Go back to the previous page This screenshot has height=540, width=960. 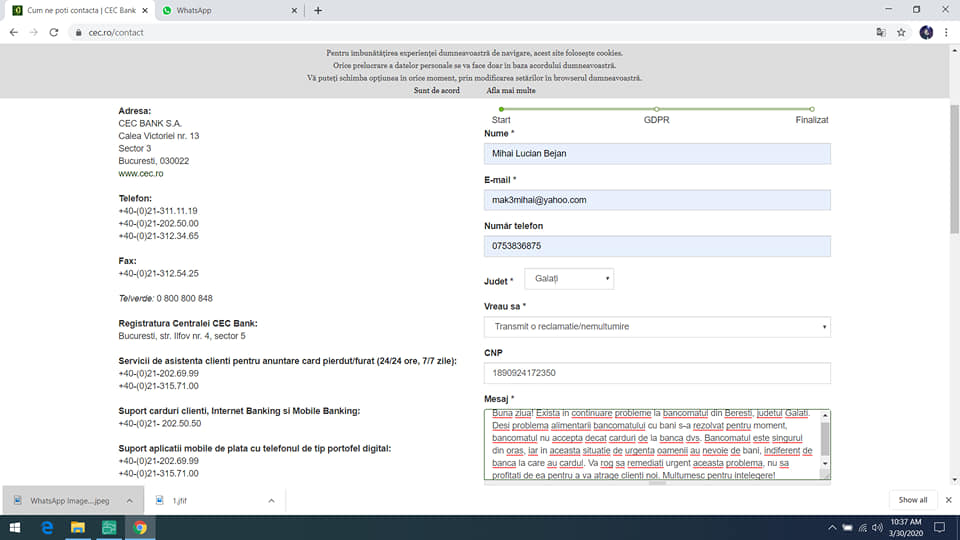(x=13, y=32)
